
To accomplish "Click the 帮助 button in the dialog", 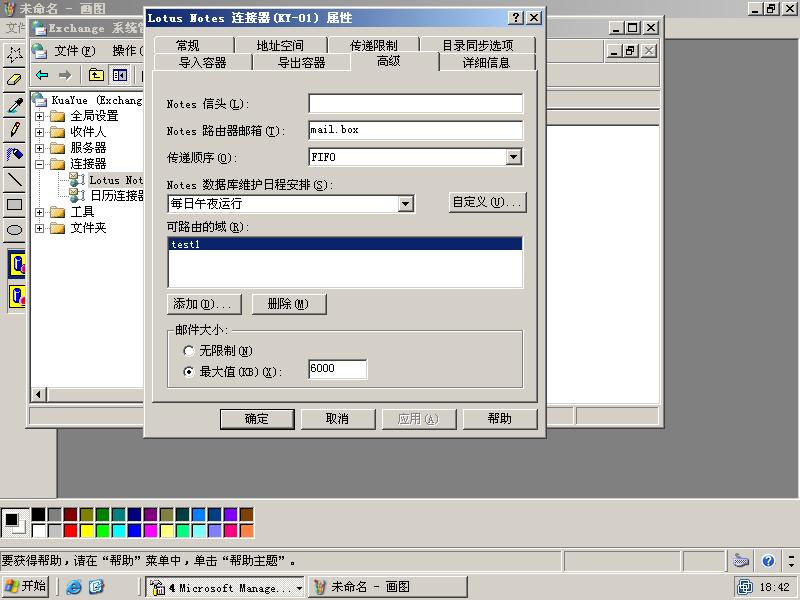I will 500,419.
